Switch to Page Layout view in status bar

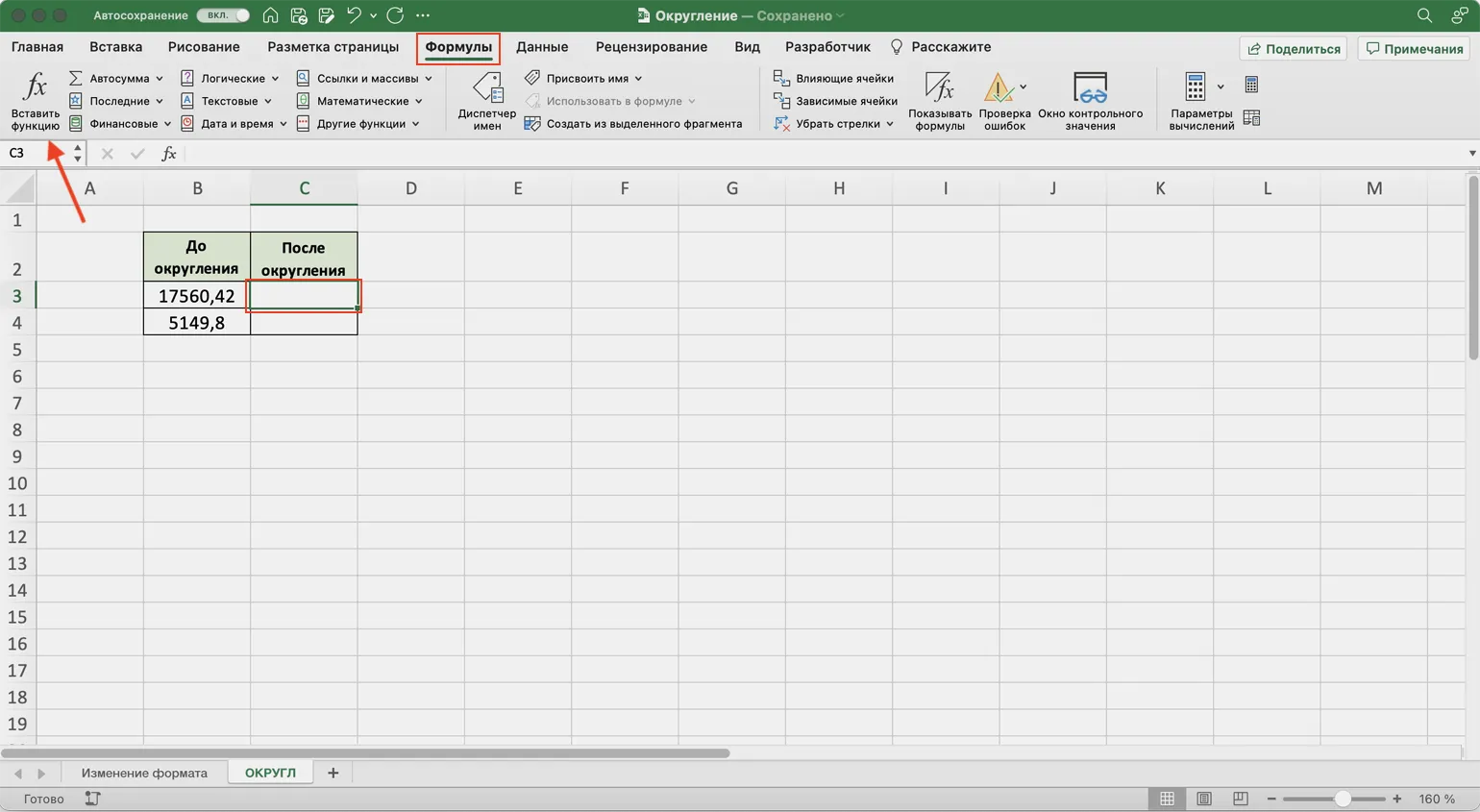pyautogui.click(x=1203, y=799)
